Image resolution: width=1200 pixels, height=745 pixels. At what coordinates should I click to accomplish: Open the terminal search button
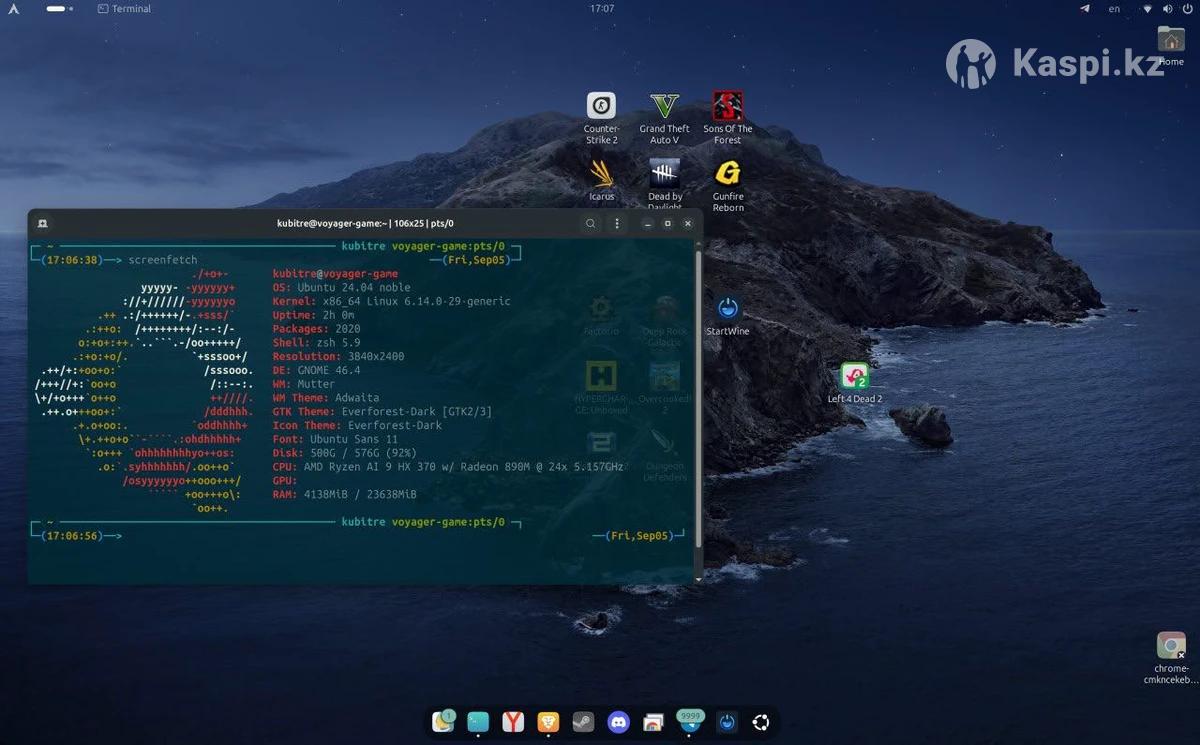(x=591, y=223)
